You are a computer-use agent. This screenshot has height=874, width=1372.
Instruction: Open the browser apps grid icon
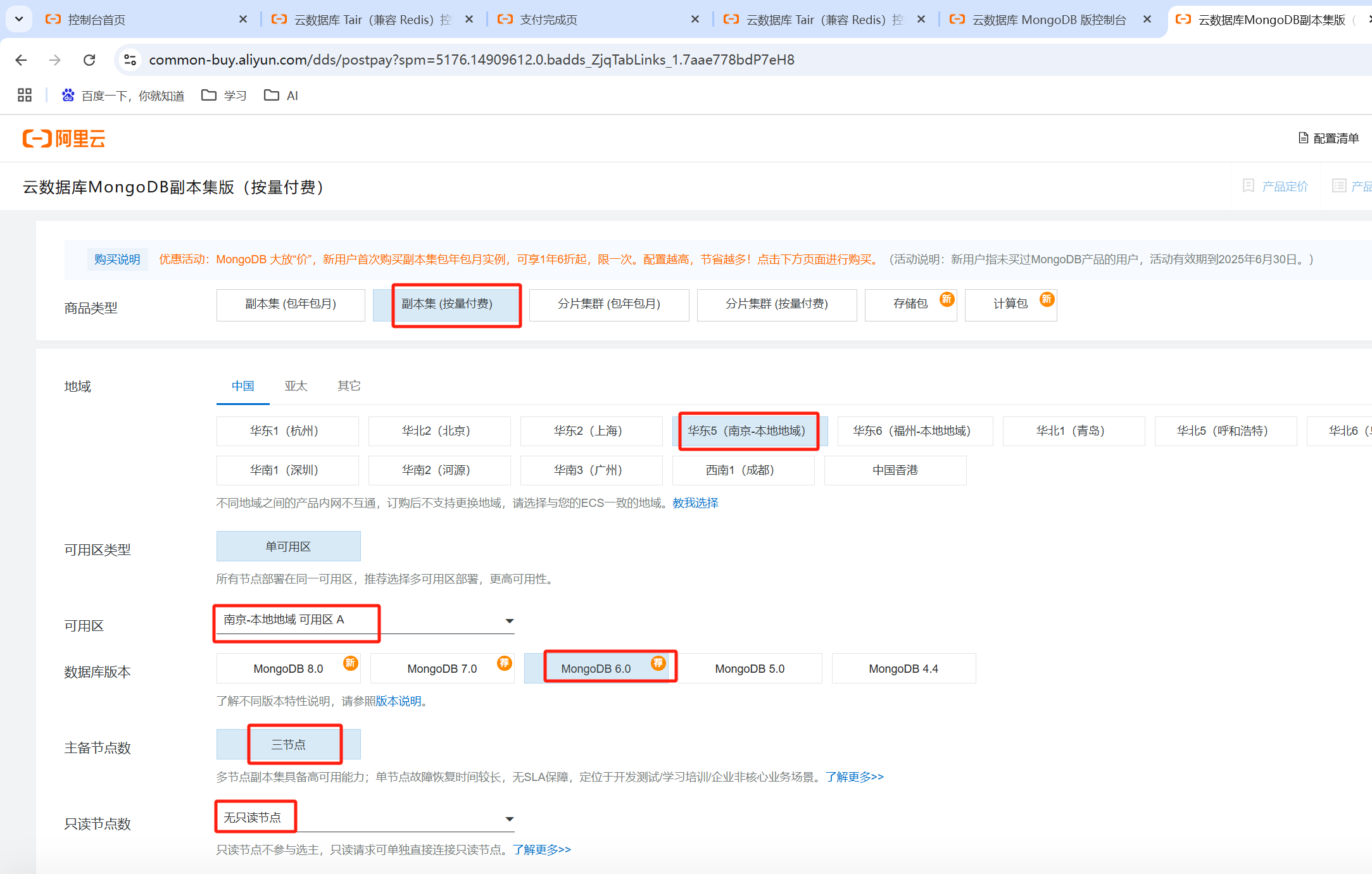tap(25, 95)
